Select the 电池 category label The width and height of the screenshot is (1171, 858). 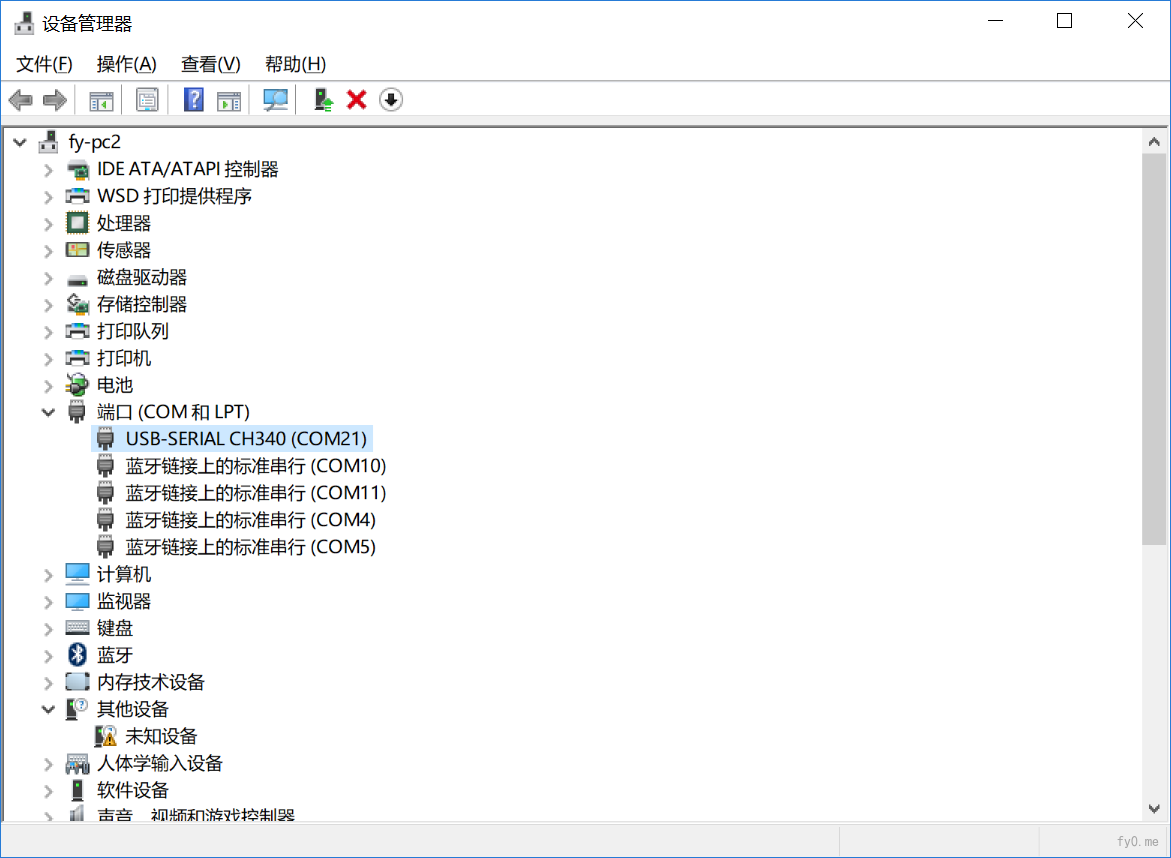[x=115, y=385]
